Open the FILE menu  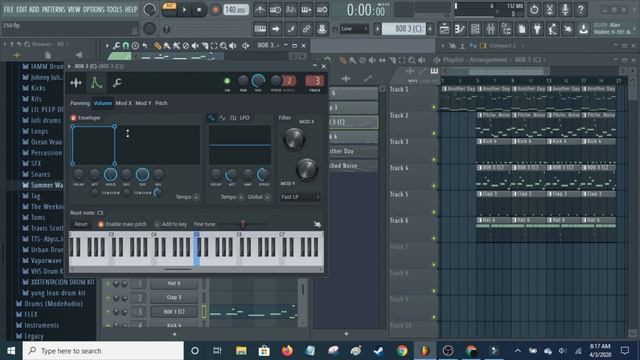8,9
